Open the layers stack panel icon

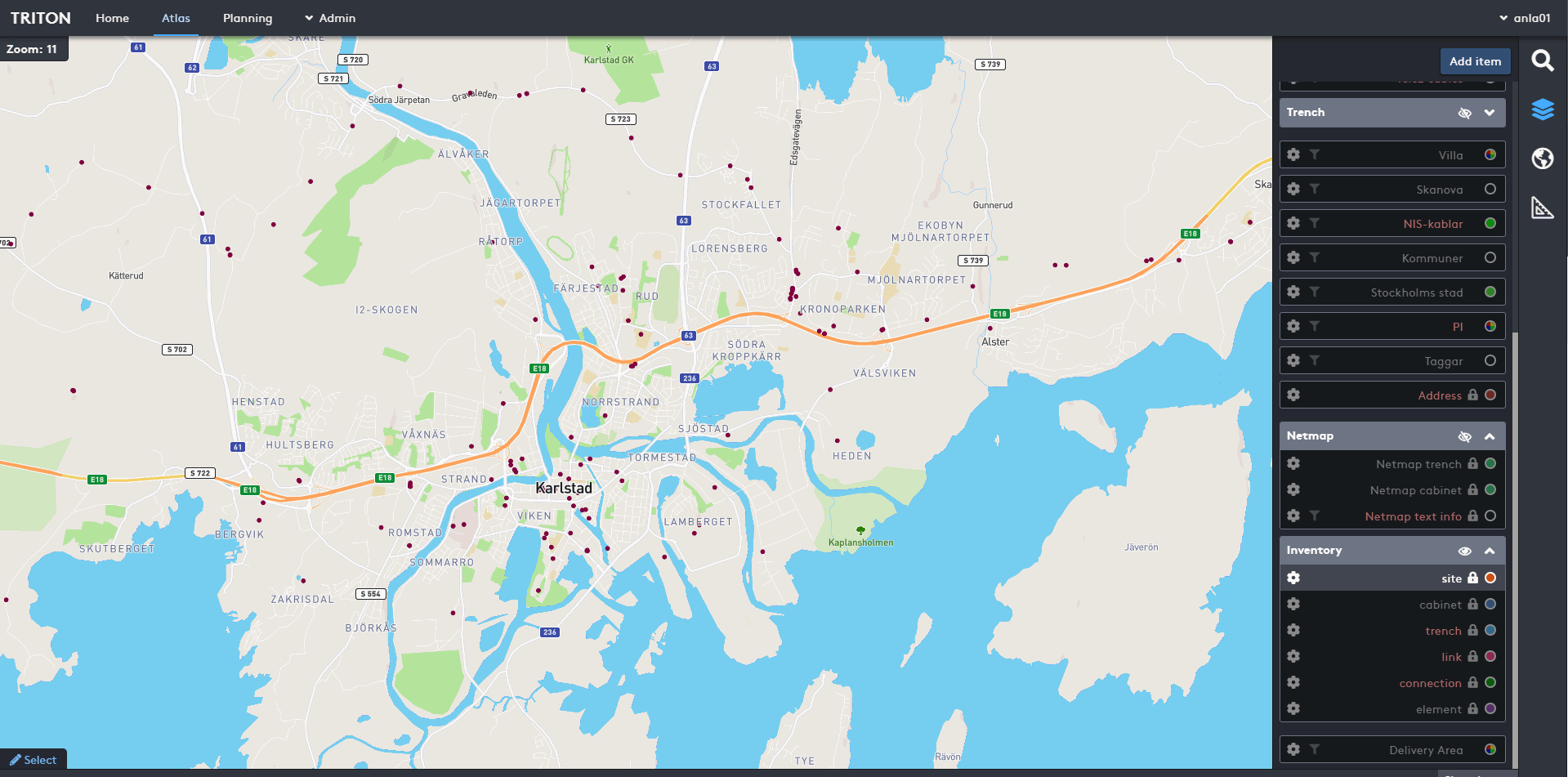point(1542,109)
